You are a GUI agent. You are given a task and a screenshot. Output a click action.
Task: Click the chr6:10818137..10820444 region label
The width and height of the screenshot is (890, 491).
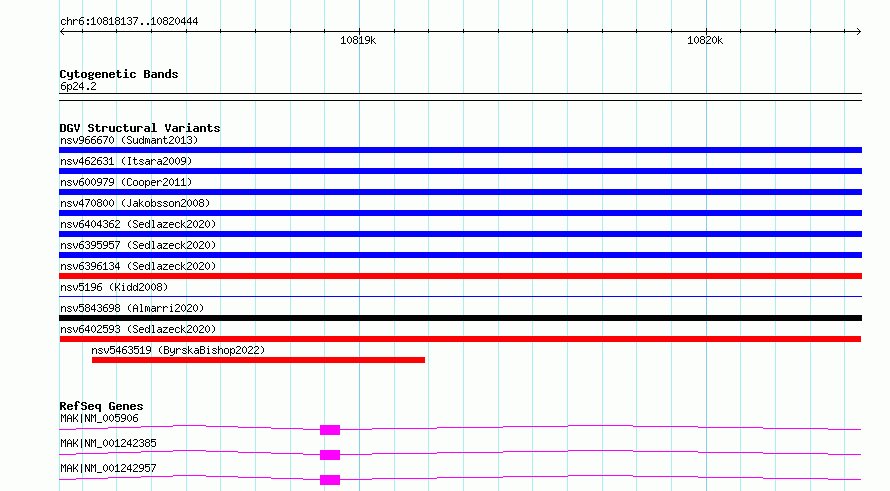pos(129,22)
